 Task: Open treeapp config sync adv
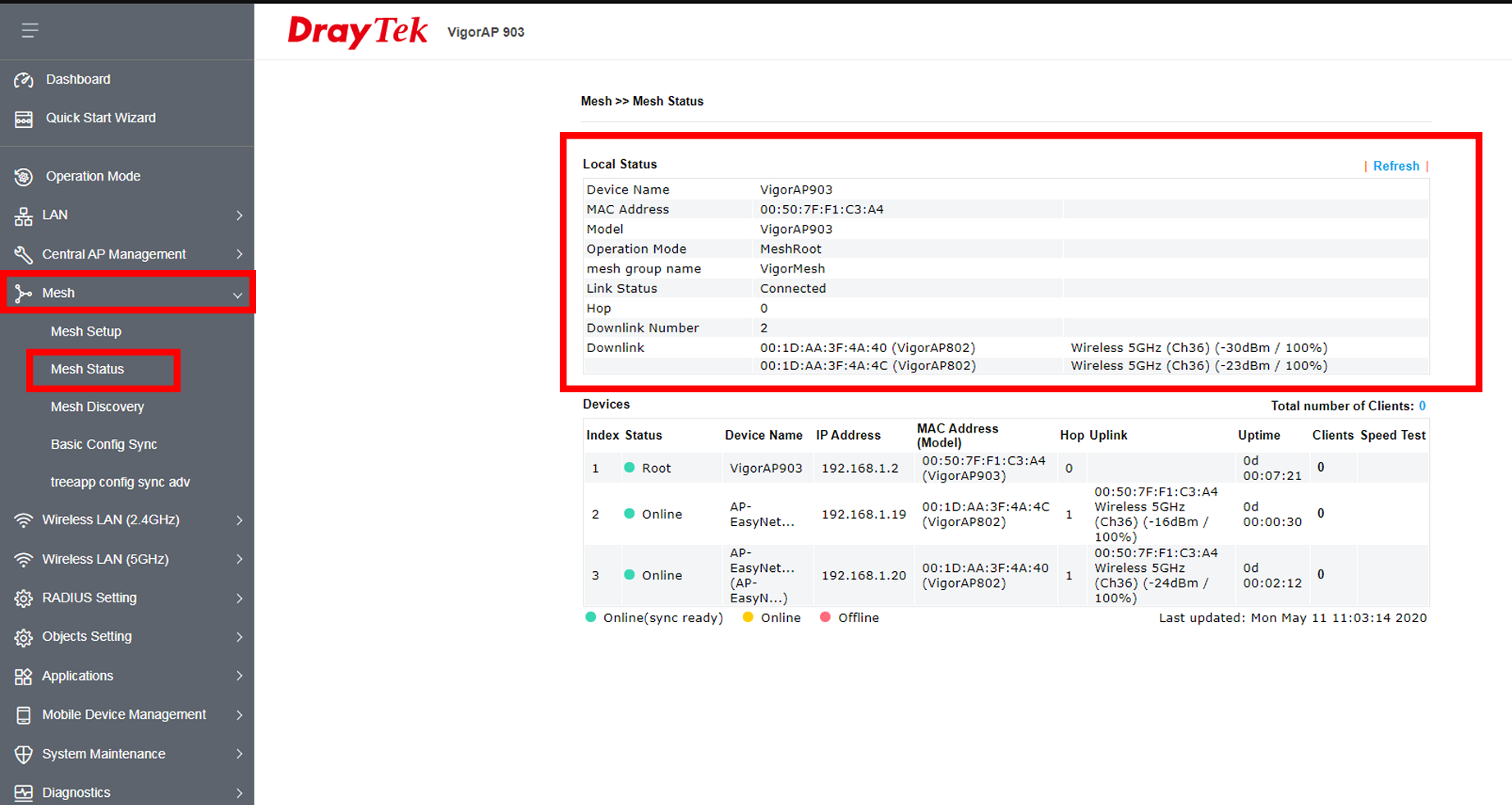pyautogui.click(x=120, y=483)
